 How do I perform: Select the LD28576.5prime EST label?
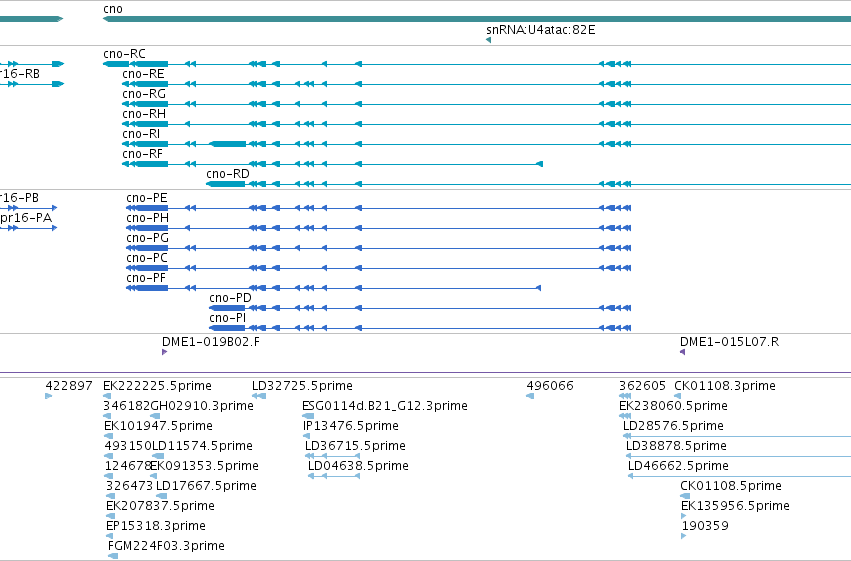tap(674, 426)
